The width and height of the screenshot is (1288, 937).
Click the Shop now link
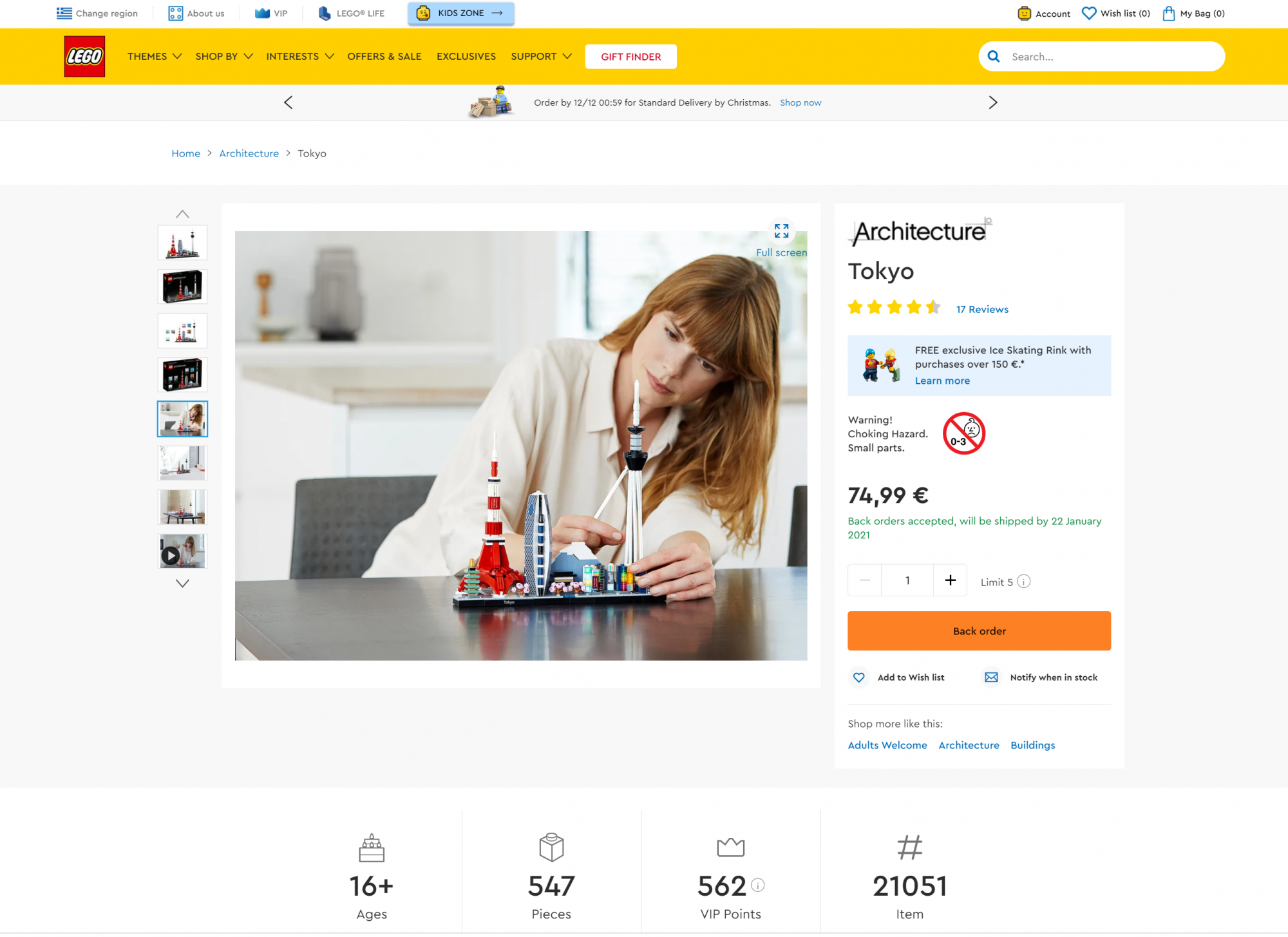(800, 102)
